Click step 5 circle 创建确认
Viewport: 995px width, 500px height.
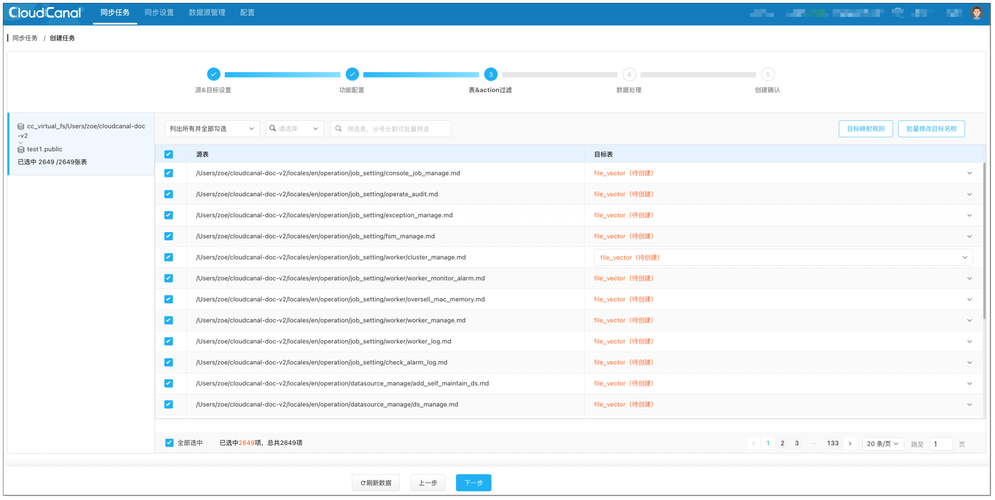[767, 74]
